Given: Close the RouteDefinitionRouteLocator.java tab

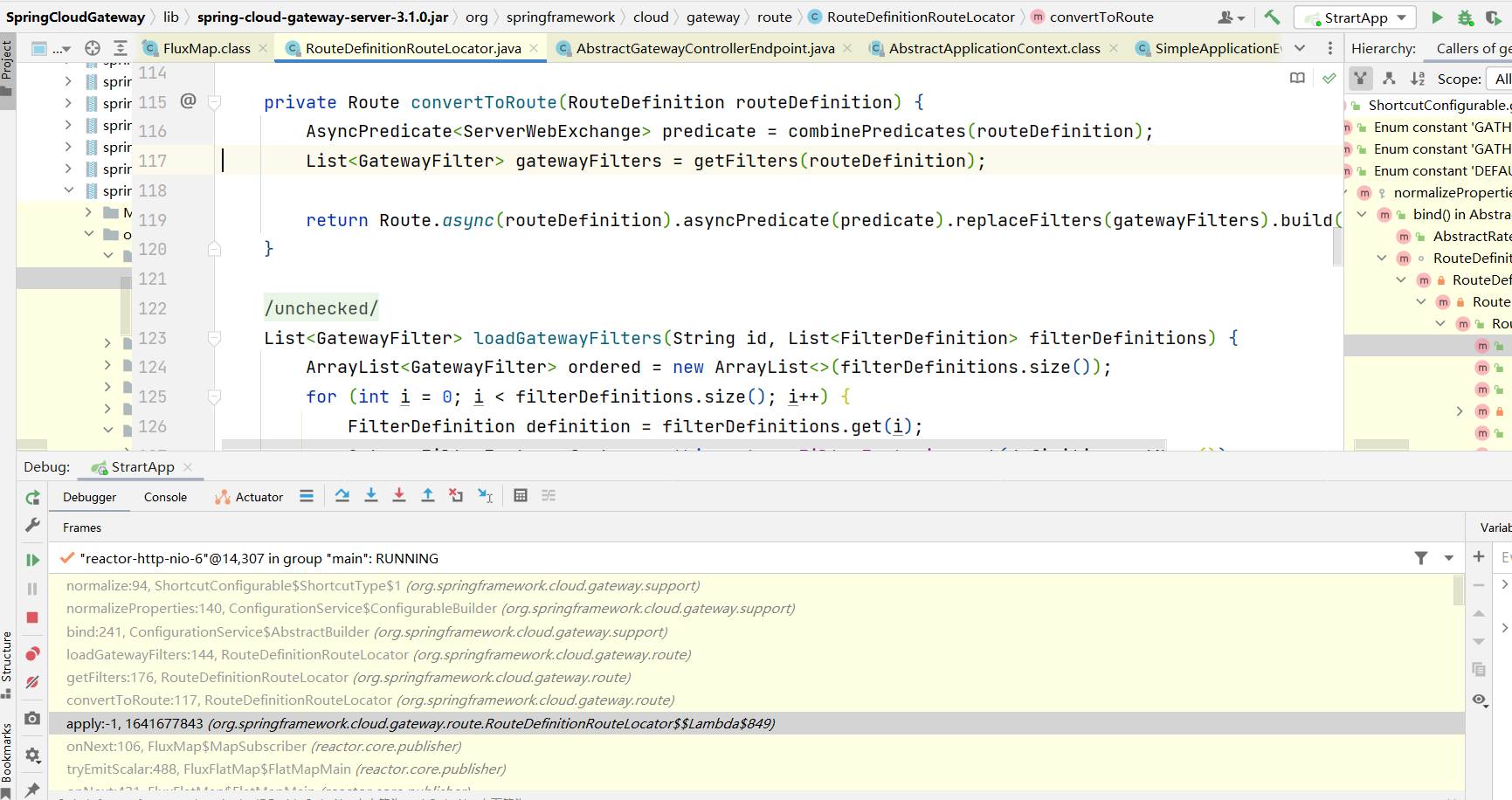Looking at the screenshot, I should [x=534, y=48].
